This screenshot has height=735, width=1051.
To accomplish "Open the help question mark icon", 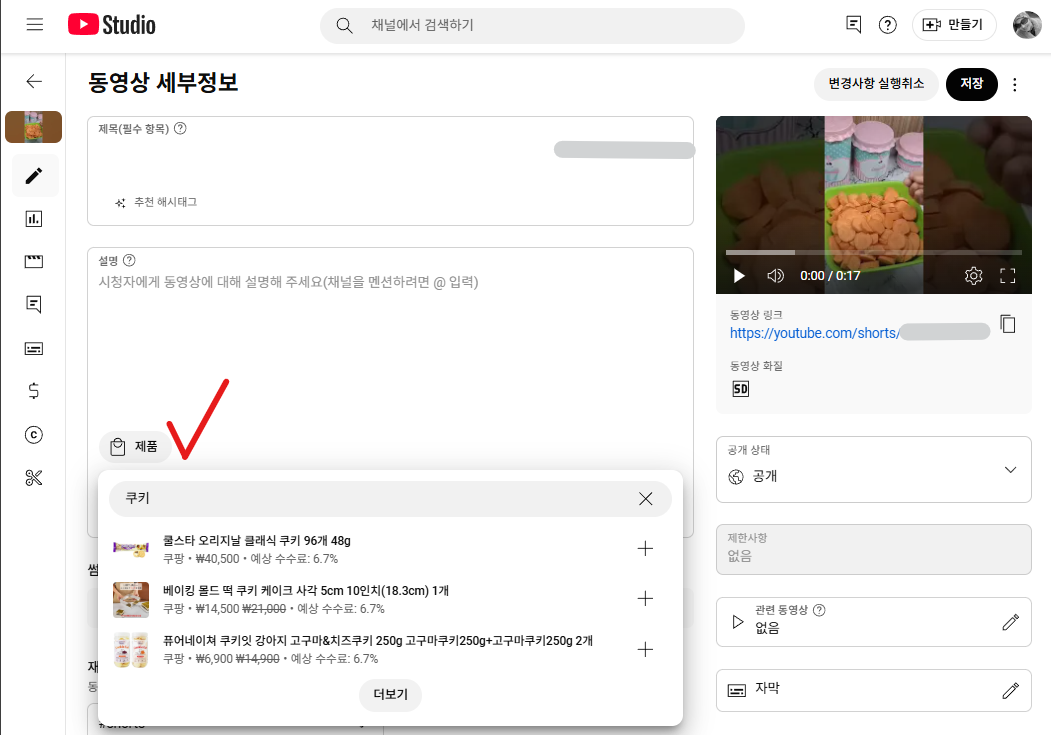I will 887,25.
